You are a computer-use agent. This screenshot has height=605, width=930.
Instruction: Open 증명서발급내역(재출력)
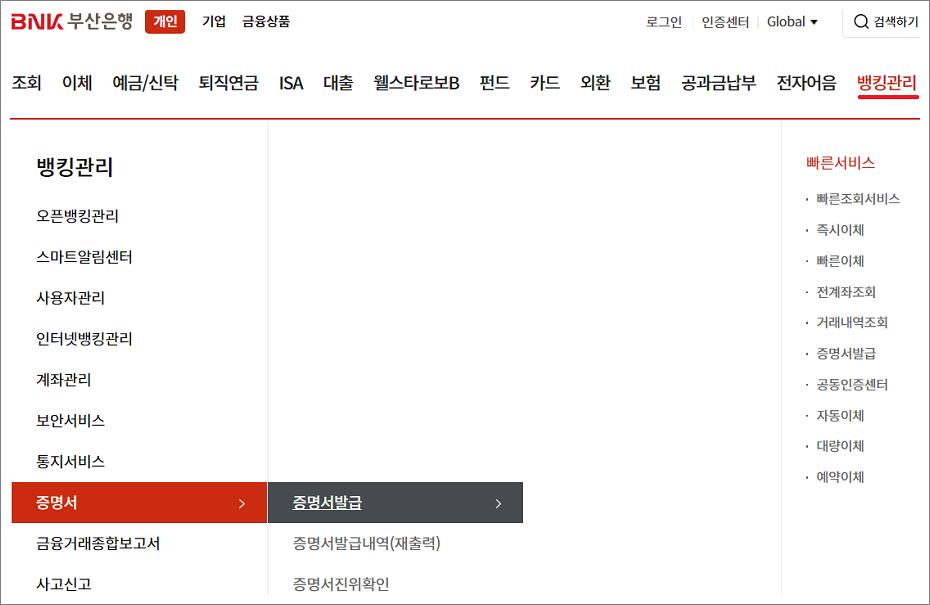click(367, 543)
